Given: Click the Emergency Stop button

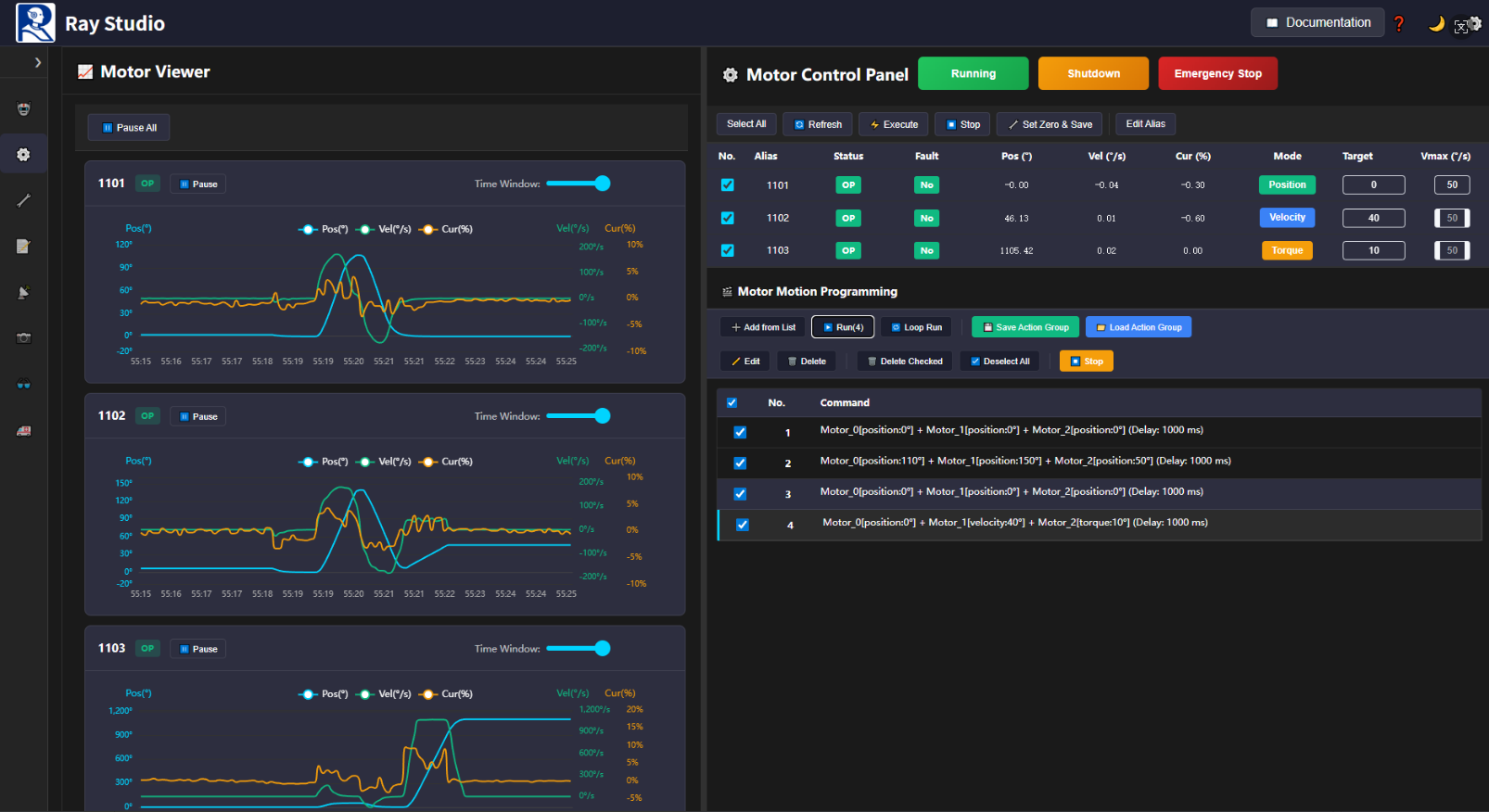Looking at the screenshot, I should click(1216, 74).
